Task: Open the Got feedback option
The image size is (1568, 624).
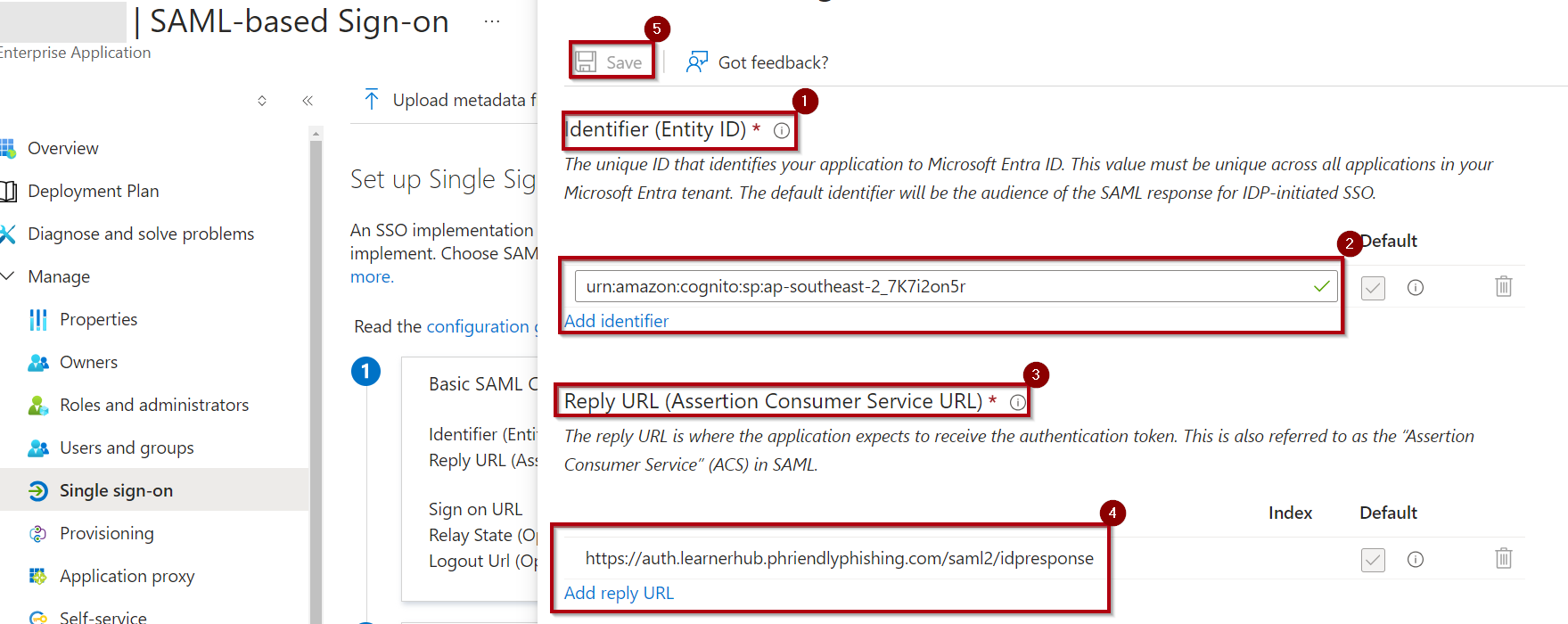Action: tap(758, 62)
